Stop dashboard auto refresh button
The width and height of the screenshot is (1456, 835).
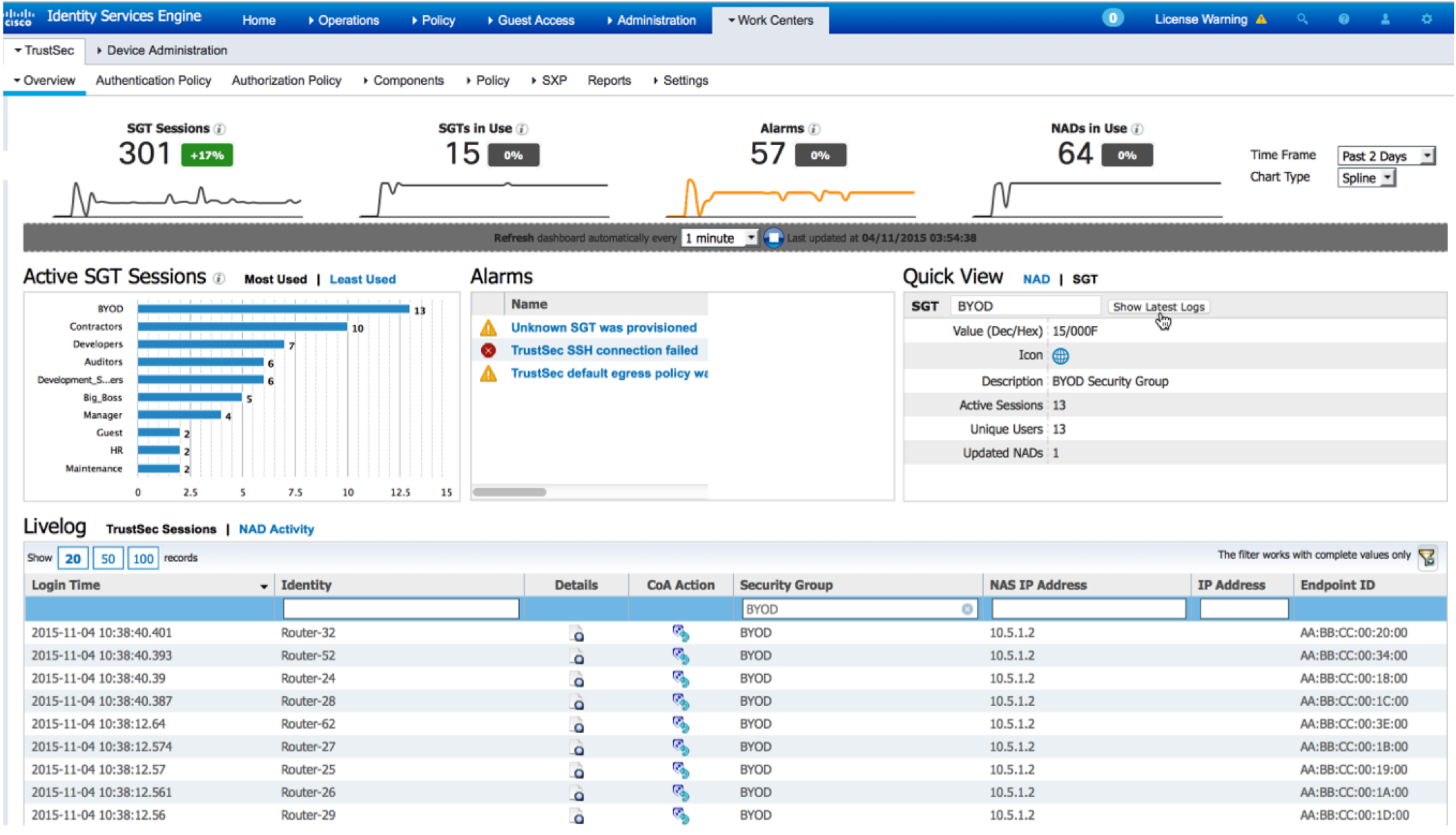(x=773, y=238)
